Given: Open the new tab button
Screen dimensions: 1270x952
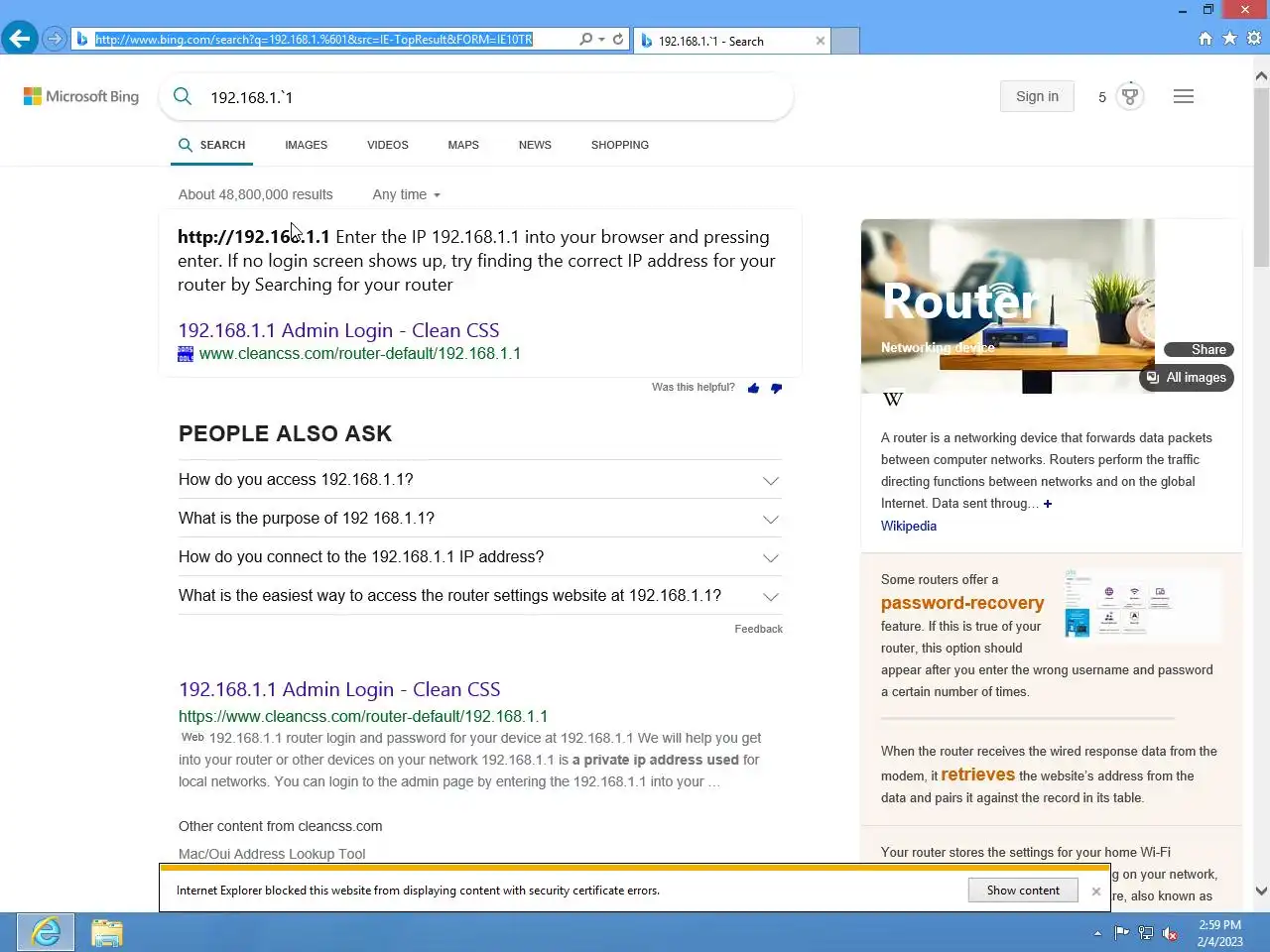Looking at the screenshot, I should tap(844, 41).
